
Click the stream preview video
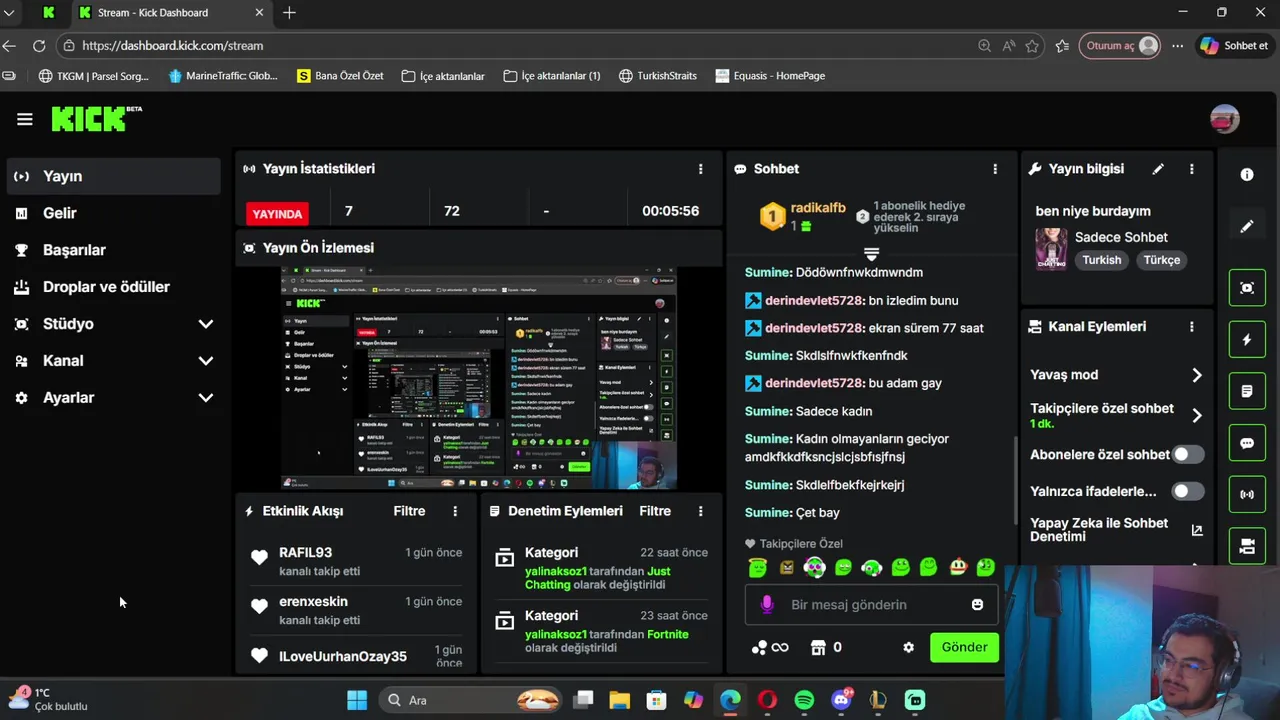tap(478, 378)
